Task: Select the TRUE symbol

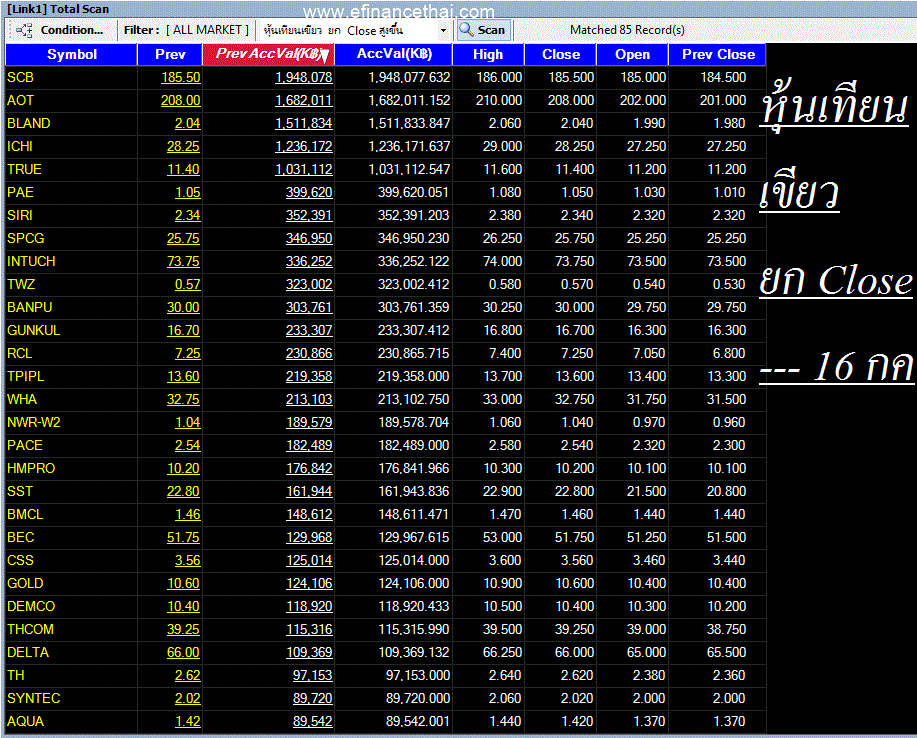Action: [25, 170]
